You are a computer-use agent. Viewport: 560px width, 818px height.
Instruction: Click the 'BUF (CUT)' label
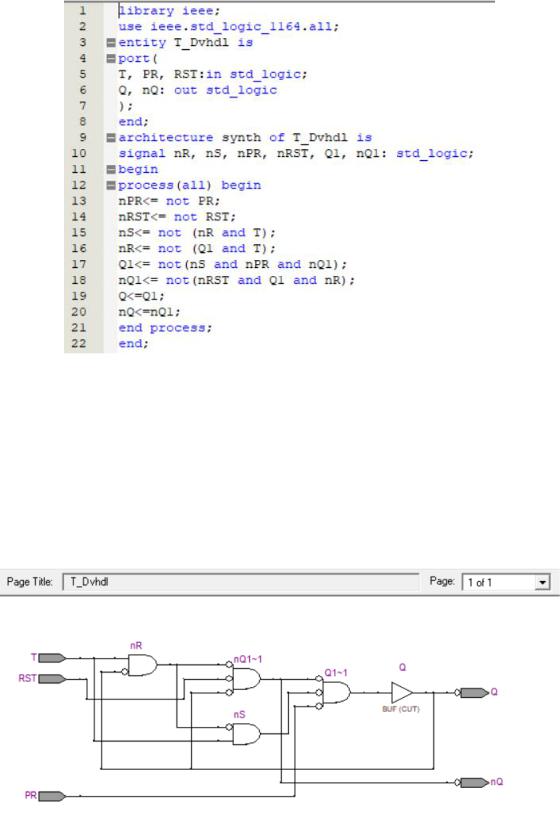pyautogui.click(x=401, y=709)
